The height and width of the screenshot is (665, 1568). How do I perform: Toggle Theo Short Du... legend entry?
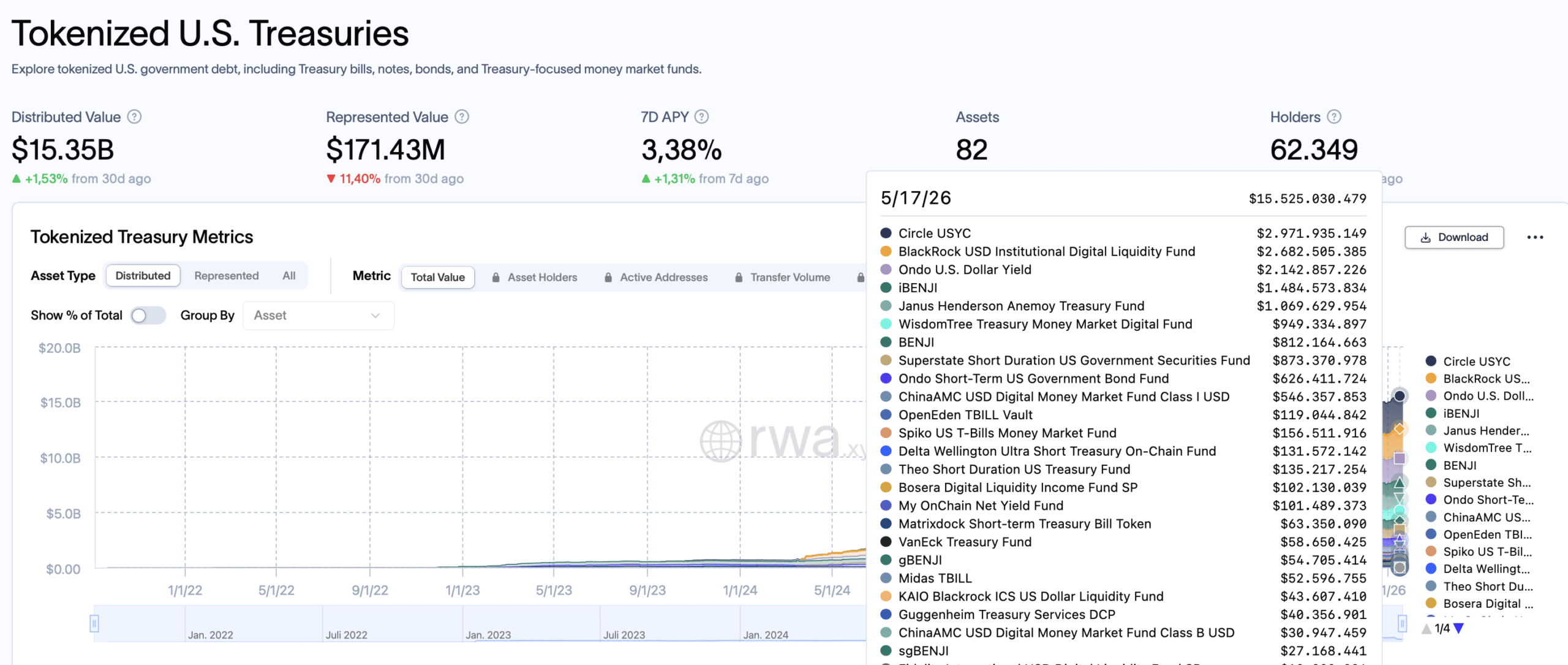(1479, 586)
